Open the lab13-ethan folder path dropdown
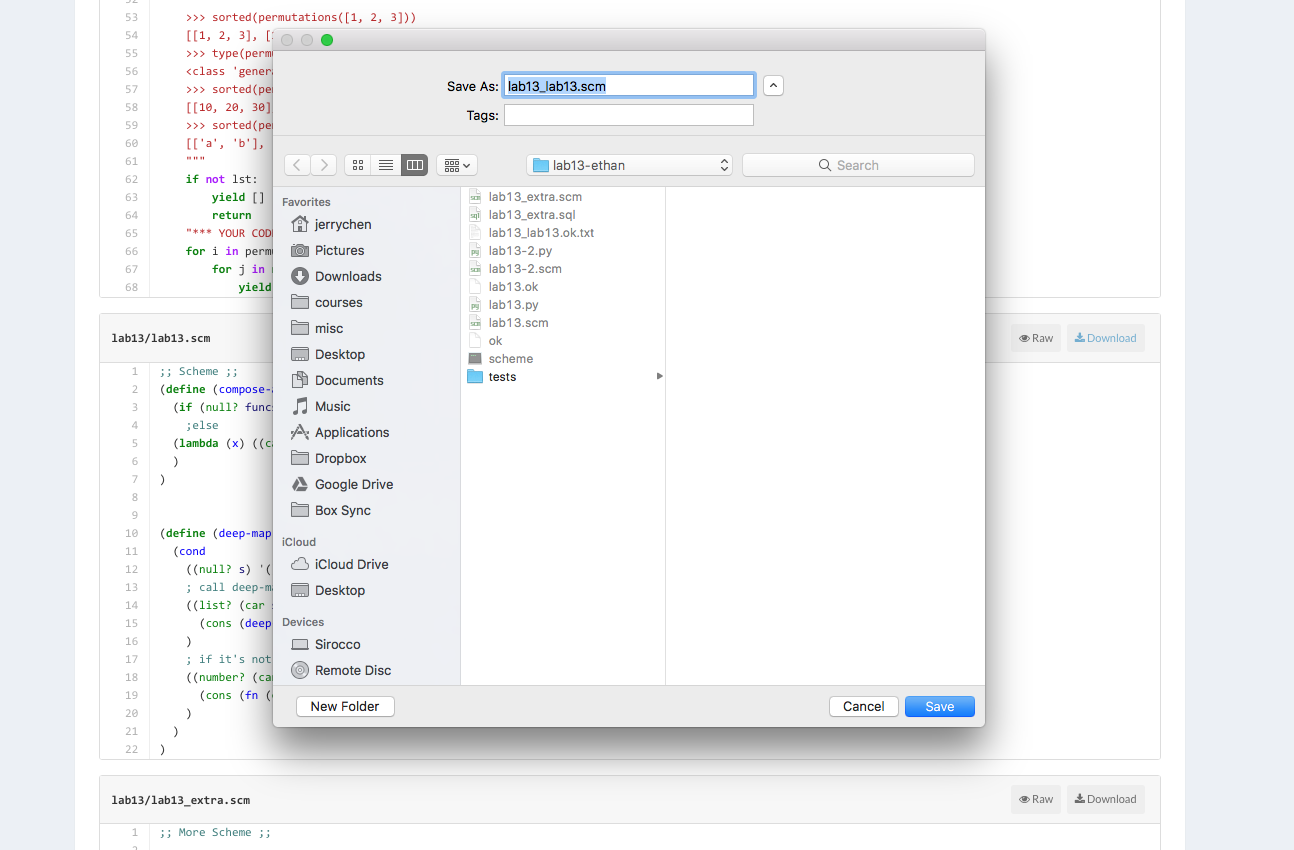1294x850 pixels. click(629, 165)
